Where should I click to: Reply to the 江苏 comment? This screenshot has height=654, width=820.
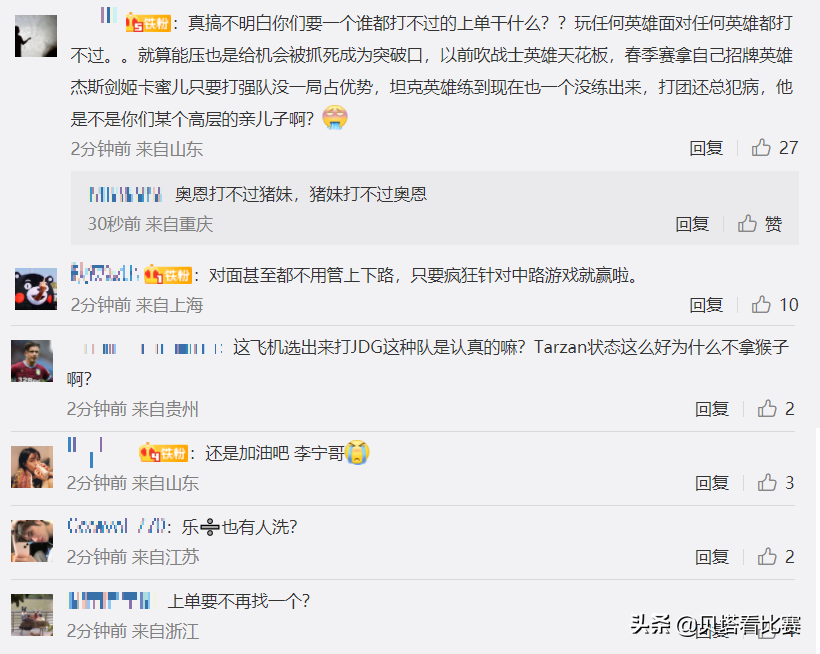tap(712, 557)
